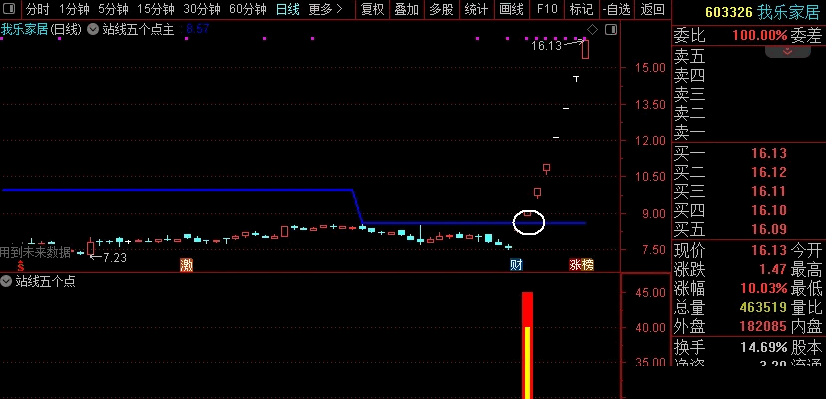Select the 60分钟 period
Viewport: 826px width, 399px height.
tap(248, 9)
